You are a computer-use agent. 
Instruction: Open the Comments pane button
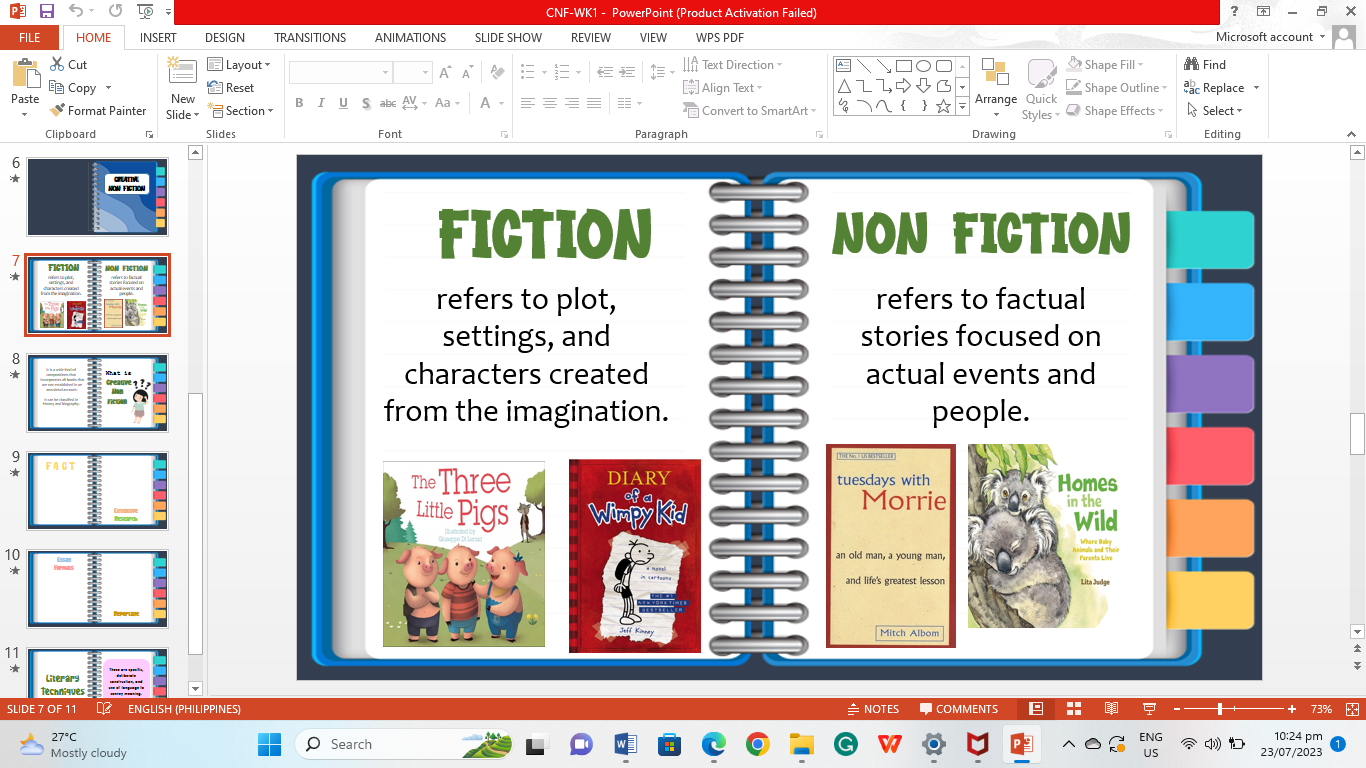[957, 709]
